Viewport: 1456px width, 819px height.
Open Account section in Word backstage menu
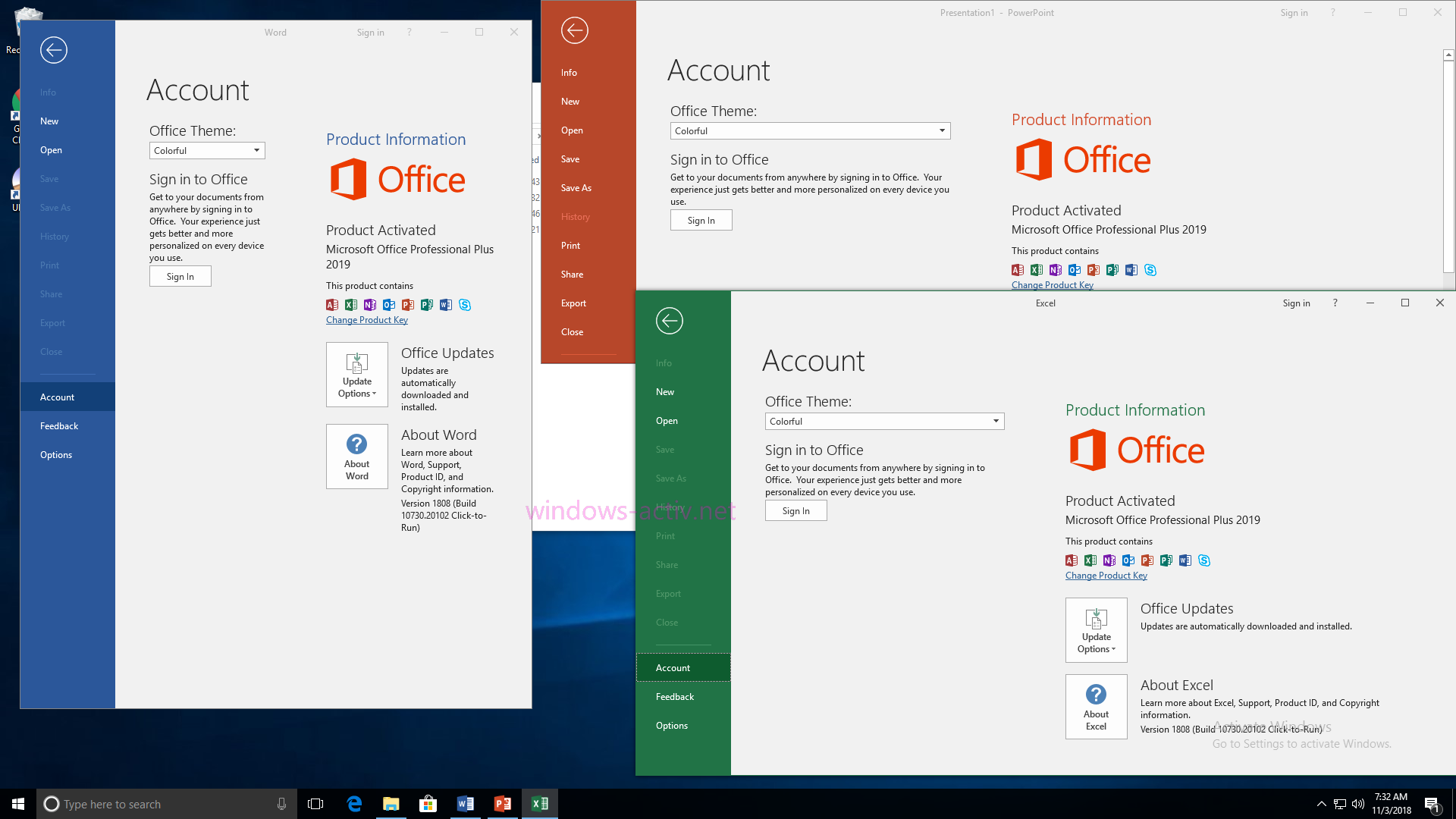pyautogui.click(x=57, y=396)
